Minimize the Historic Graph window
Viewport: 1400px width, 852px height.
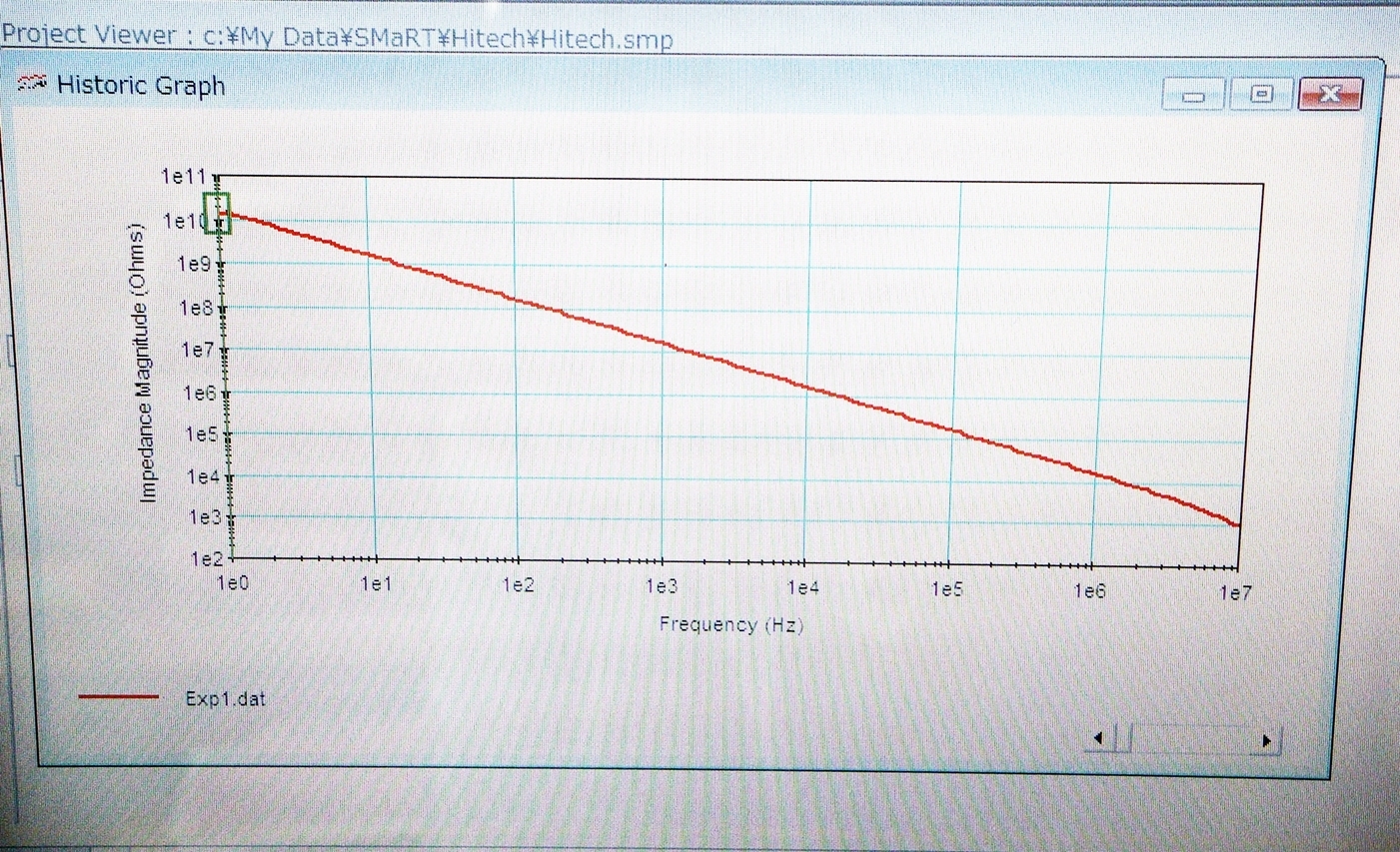tap(1192, 95)
